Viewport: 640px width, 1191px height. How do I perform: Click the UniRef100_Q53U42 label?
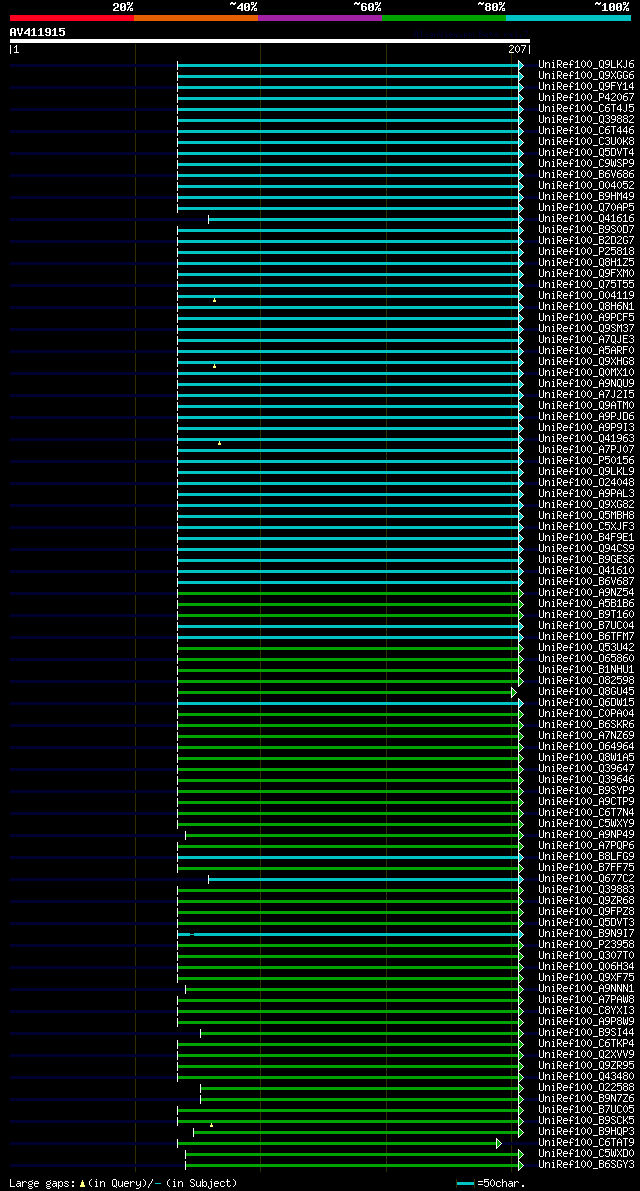point(586,648)
